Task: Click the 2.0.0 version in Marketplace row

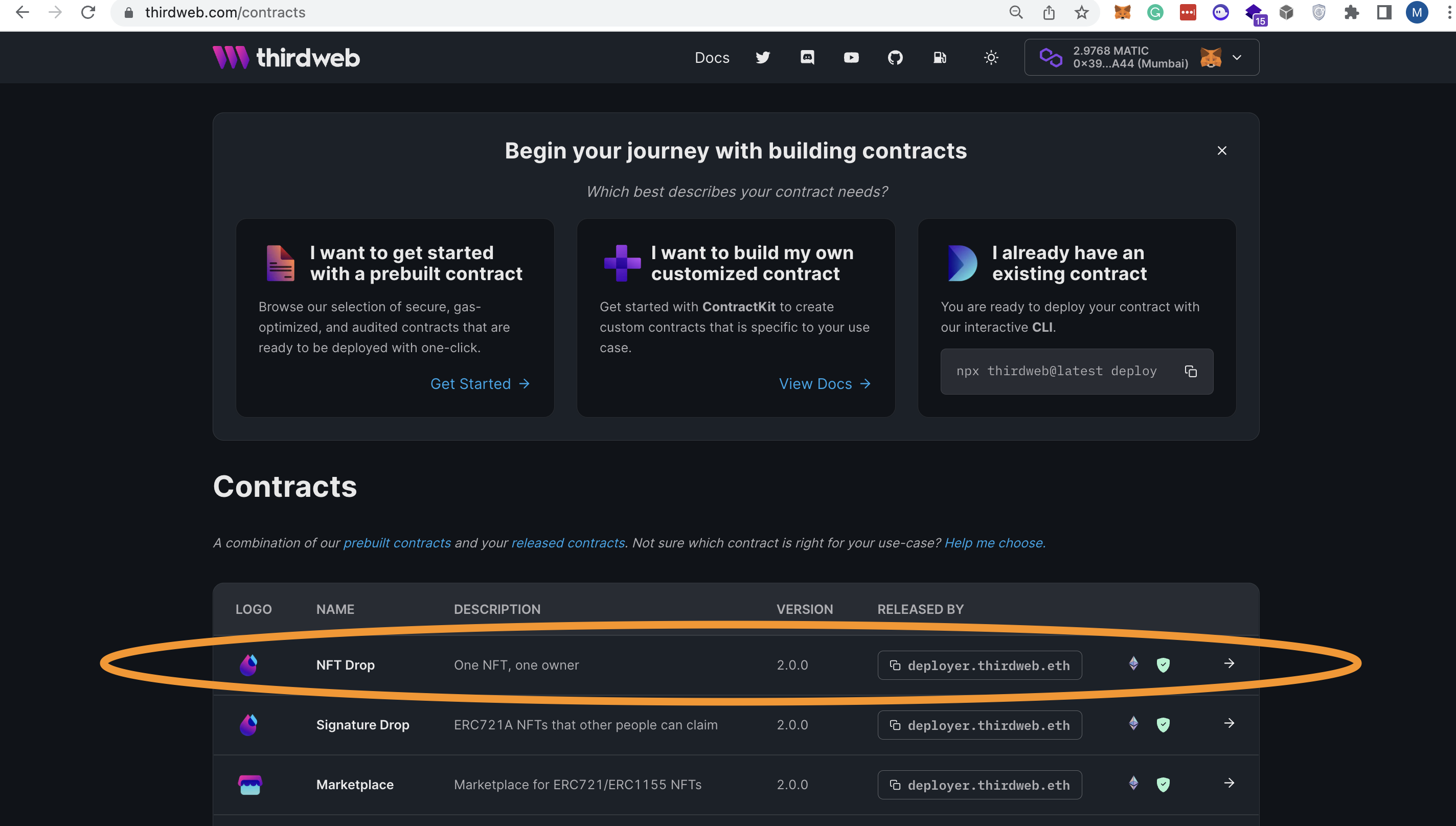Action: 792,785
